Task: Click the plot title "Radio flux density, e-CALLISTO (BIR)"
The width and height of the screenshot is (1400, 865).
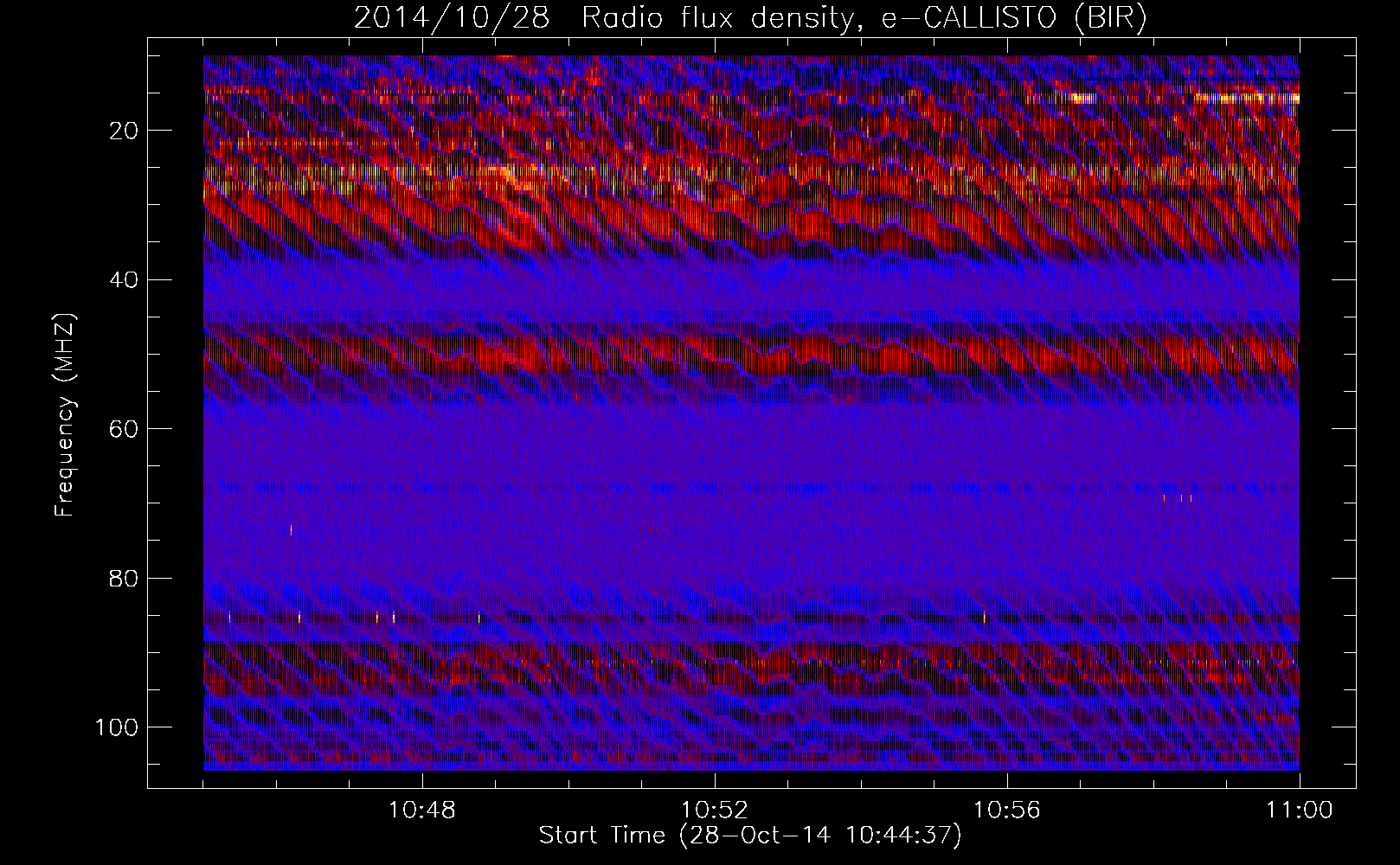Action: click(x=864, y=19)
